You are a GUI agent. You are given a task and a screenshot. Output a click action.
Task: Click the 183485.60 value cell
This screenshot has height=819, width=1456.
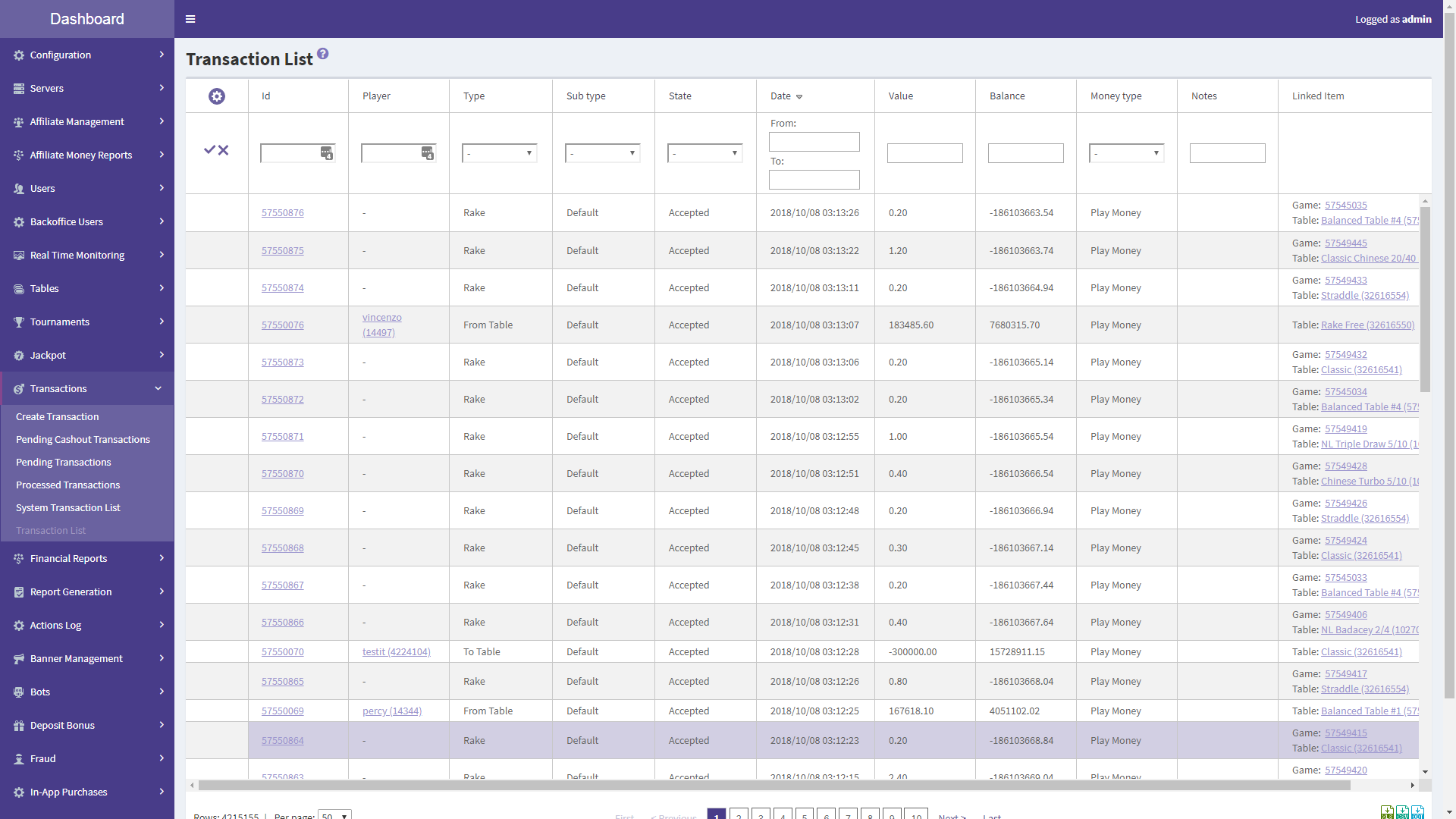click(x=911, y=325)
